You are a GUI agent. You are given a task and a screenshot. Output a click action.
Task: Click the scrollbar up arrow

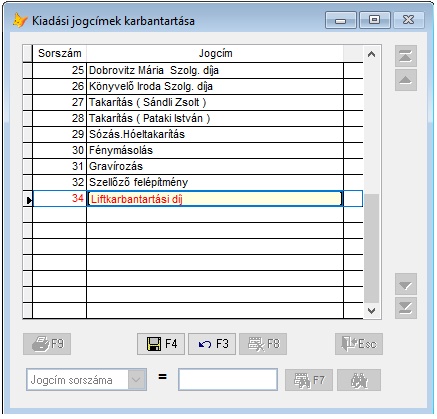coord(371,54)
